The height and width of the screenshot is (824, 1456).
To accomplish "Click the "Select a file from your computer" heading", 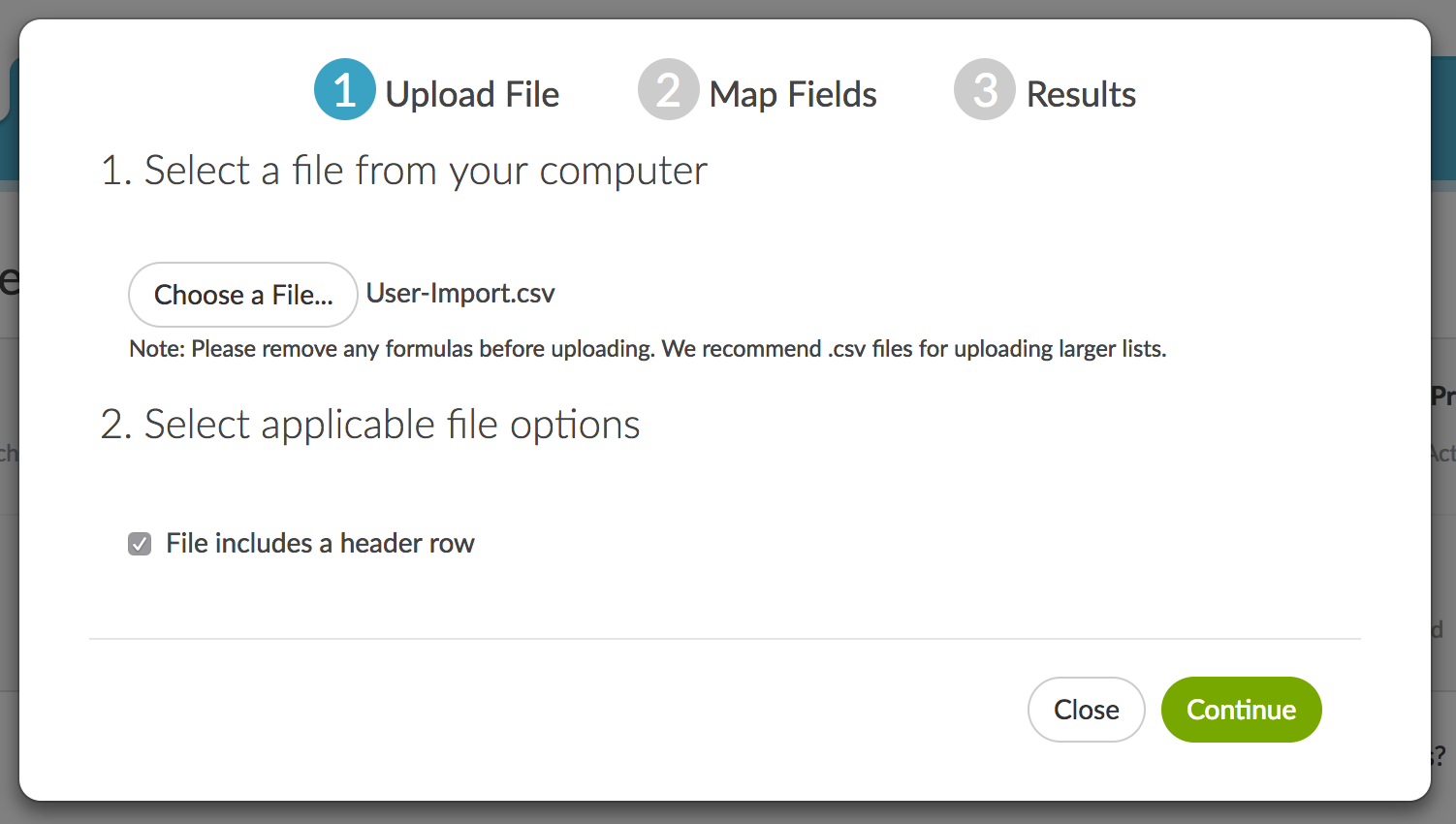I will point(404,171).
